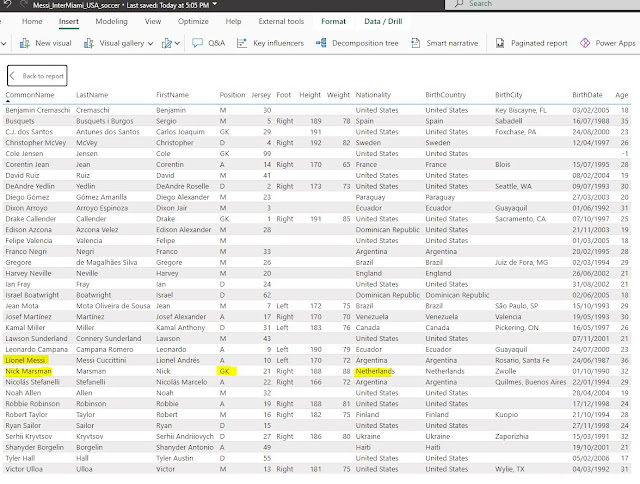Click the New visual chart icon
Screen dimensions: 640x484
pos(25,43)
